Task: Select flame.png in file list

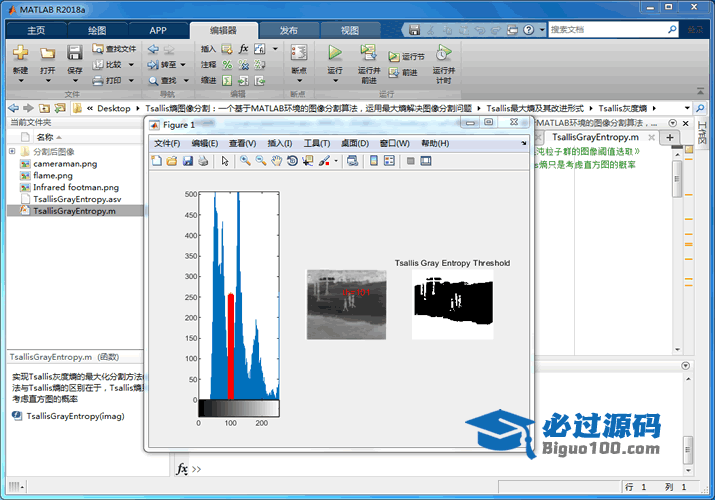Action: tap(53, 175)
